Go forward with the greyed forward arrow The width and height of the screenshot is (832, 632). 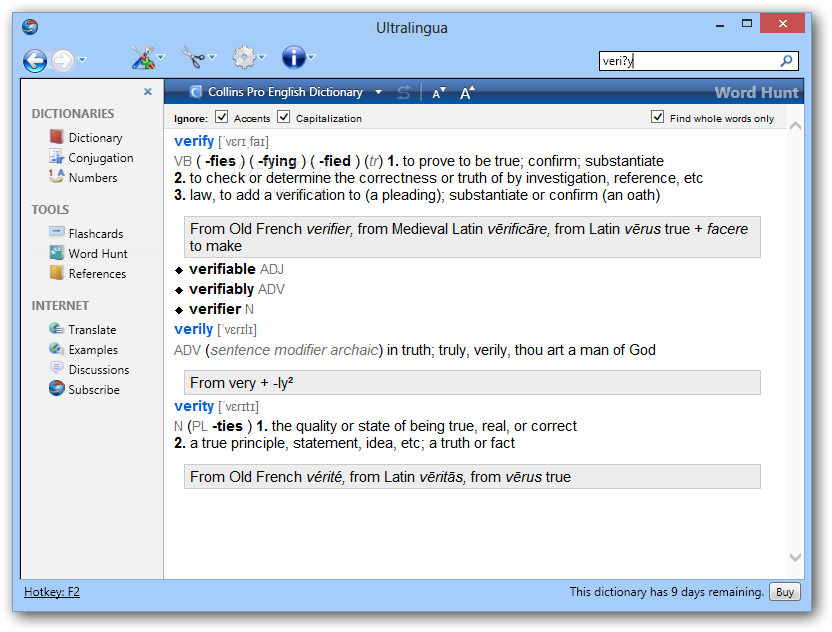pyautogui.click(x=63, y=60)
